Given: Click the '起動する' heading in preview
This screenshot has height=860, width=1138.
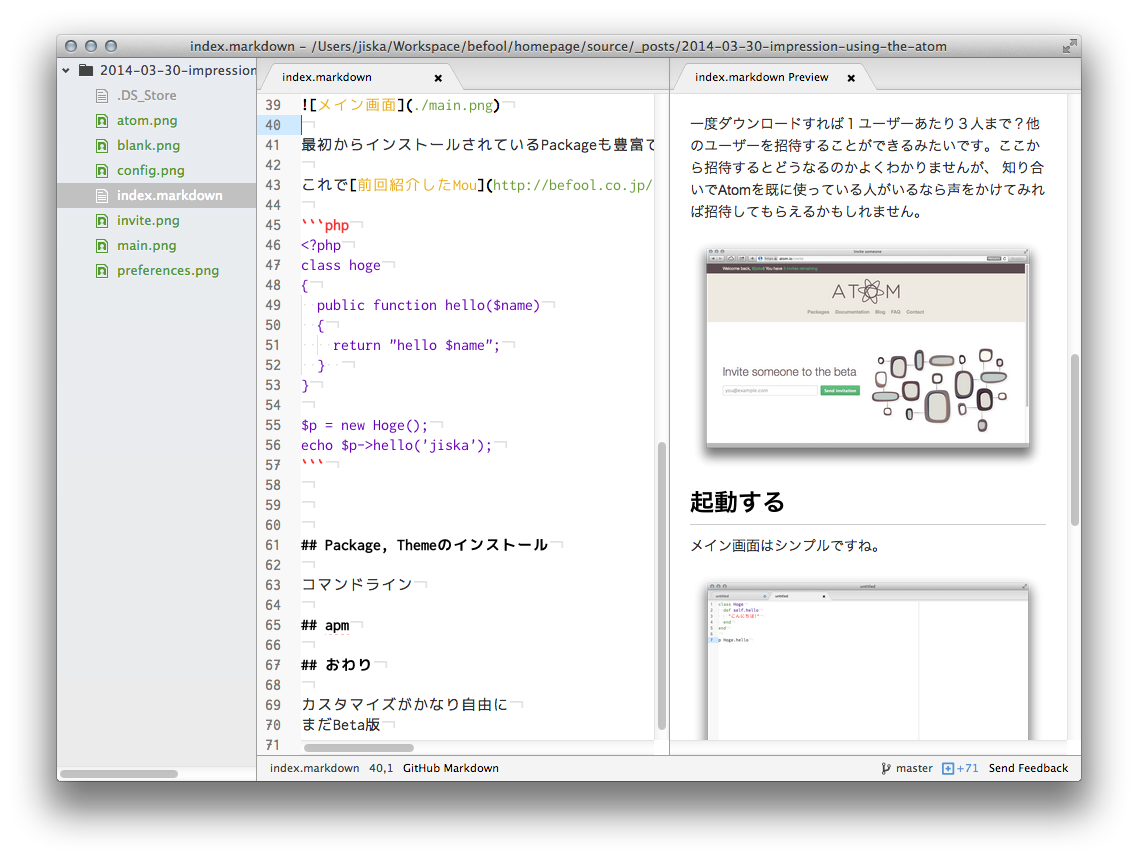Looking at the screenshot, I should pyautogui.click(x=737, y=502).
